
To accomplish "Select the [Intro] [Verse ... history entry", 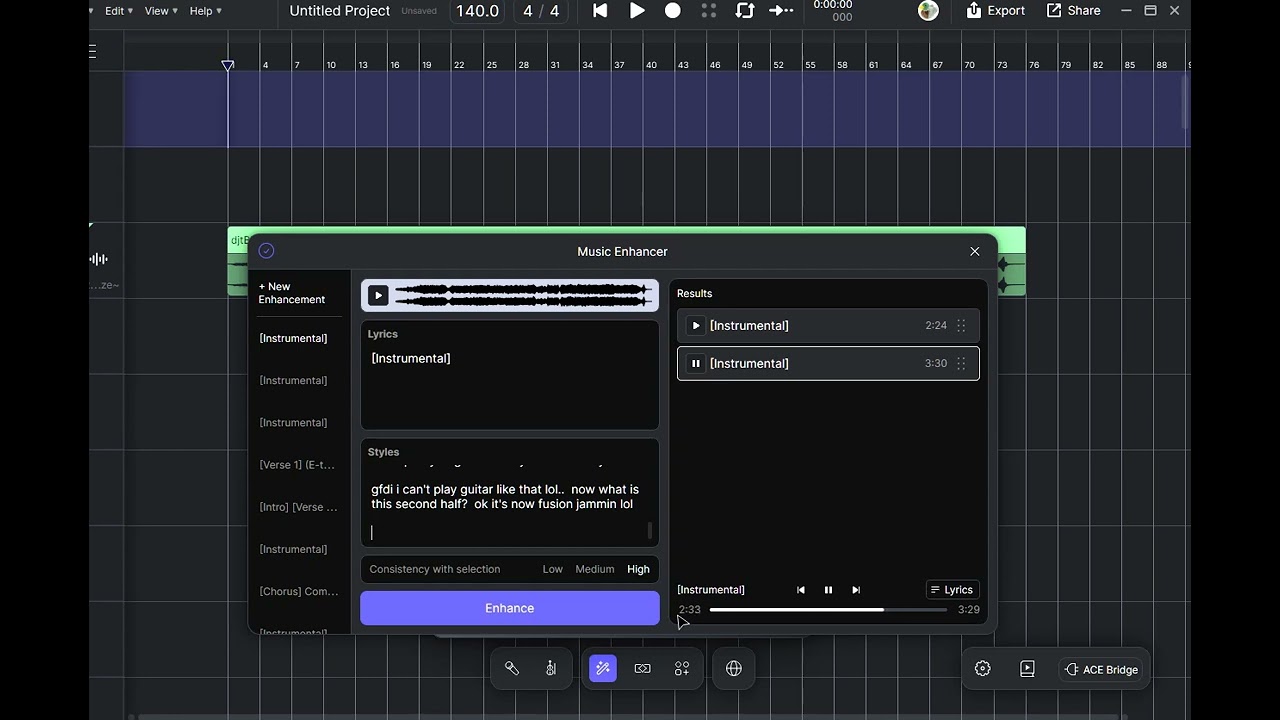I will coord(298,507).
